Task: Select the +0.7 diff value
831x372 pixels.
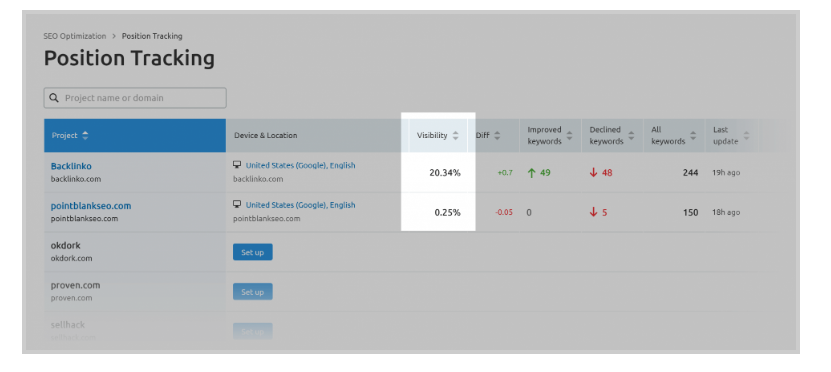Action: pos(505,173)
